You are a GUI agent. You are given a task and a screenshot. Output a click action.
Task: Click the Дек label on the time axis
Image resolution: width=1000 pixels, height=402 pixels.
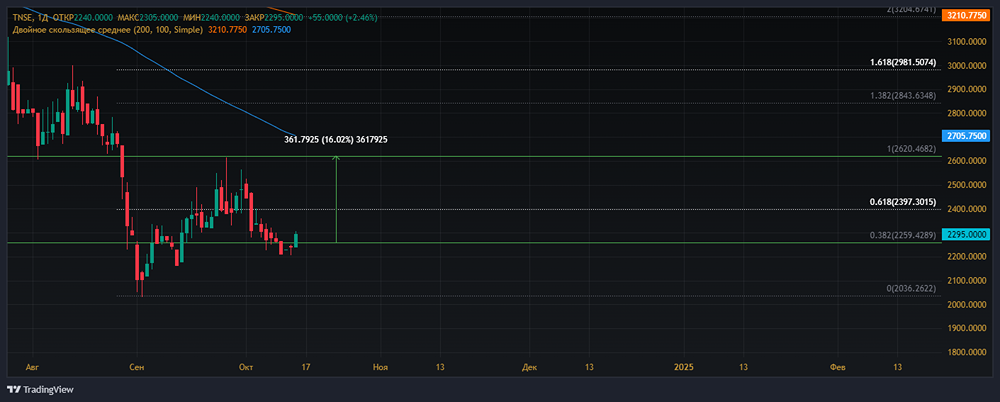pos(529,368)
